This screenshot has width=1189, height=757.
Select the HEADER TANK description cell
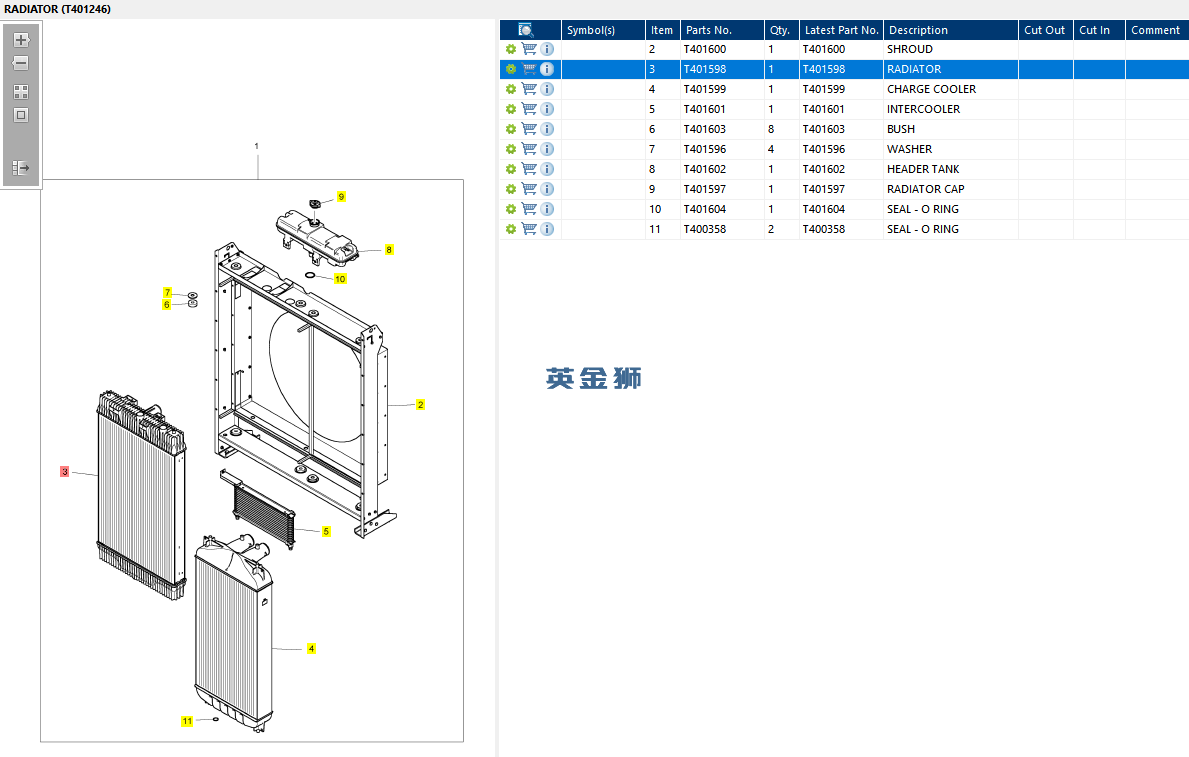(x=951, y=169)
